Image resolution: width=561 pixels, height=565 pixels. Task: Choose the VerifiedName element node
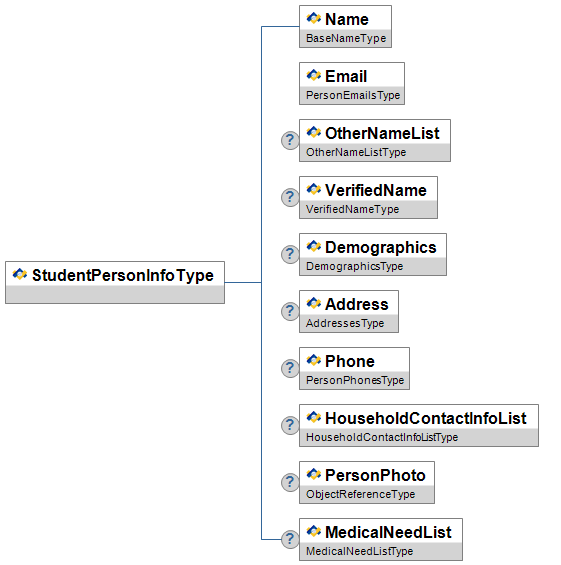[x=369, y=197]
